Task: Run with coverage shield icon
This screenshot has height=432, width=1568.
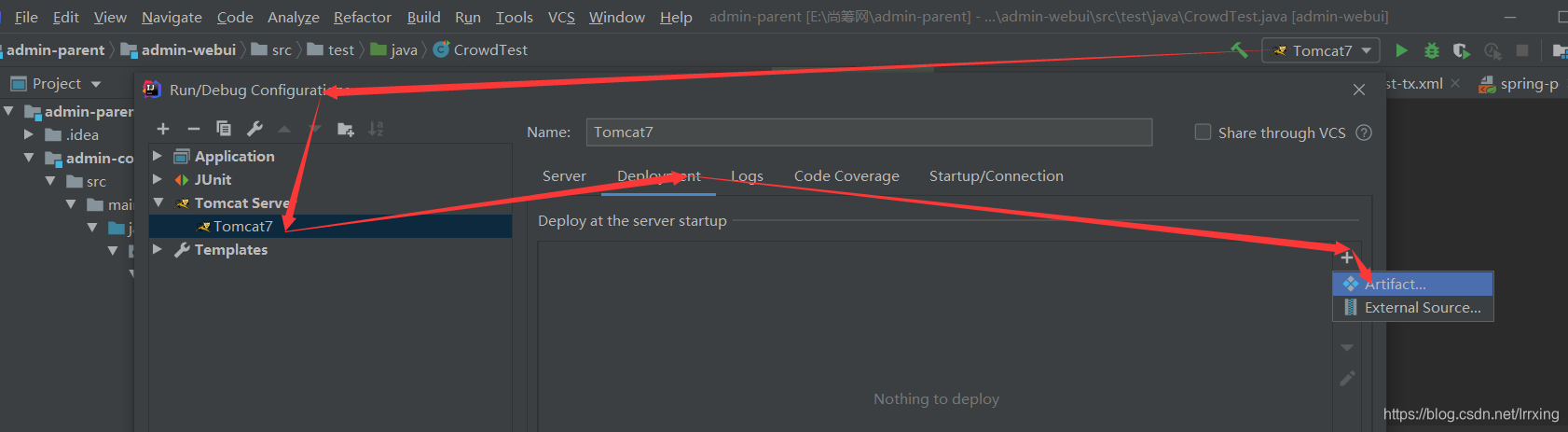Action: (x=1461, y=50)
